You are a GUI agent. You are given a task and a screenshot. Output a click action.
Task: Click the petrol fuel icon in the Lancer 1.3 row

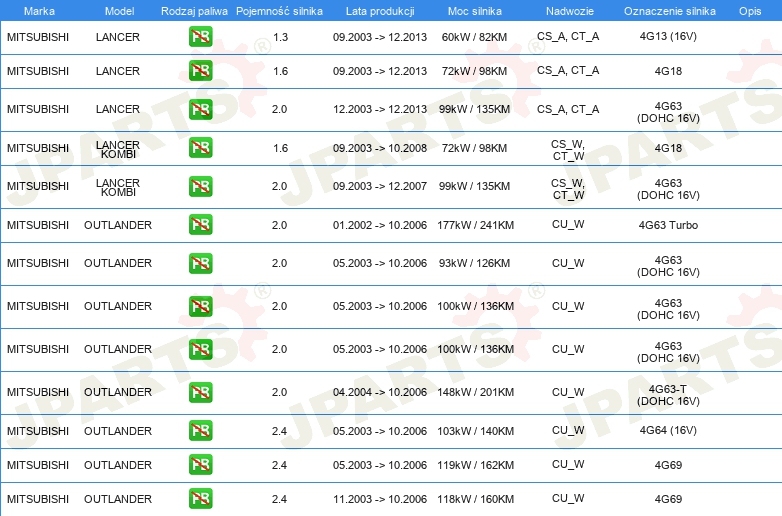pos(200,36)
